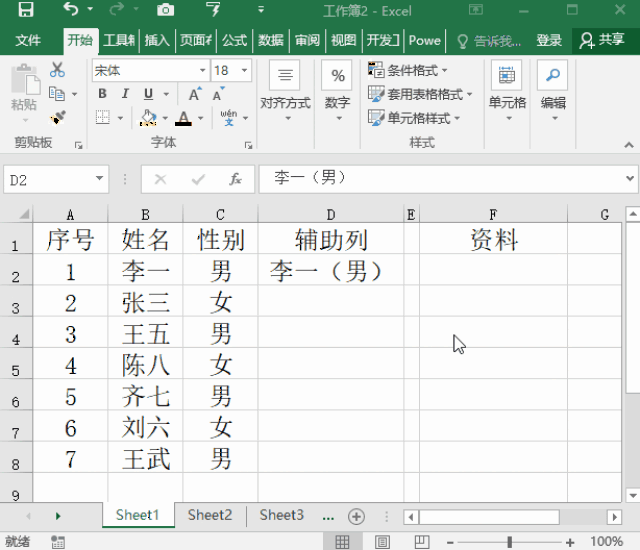Switch to Page Layout view in status bar

pos(382,541)
